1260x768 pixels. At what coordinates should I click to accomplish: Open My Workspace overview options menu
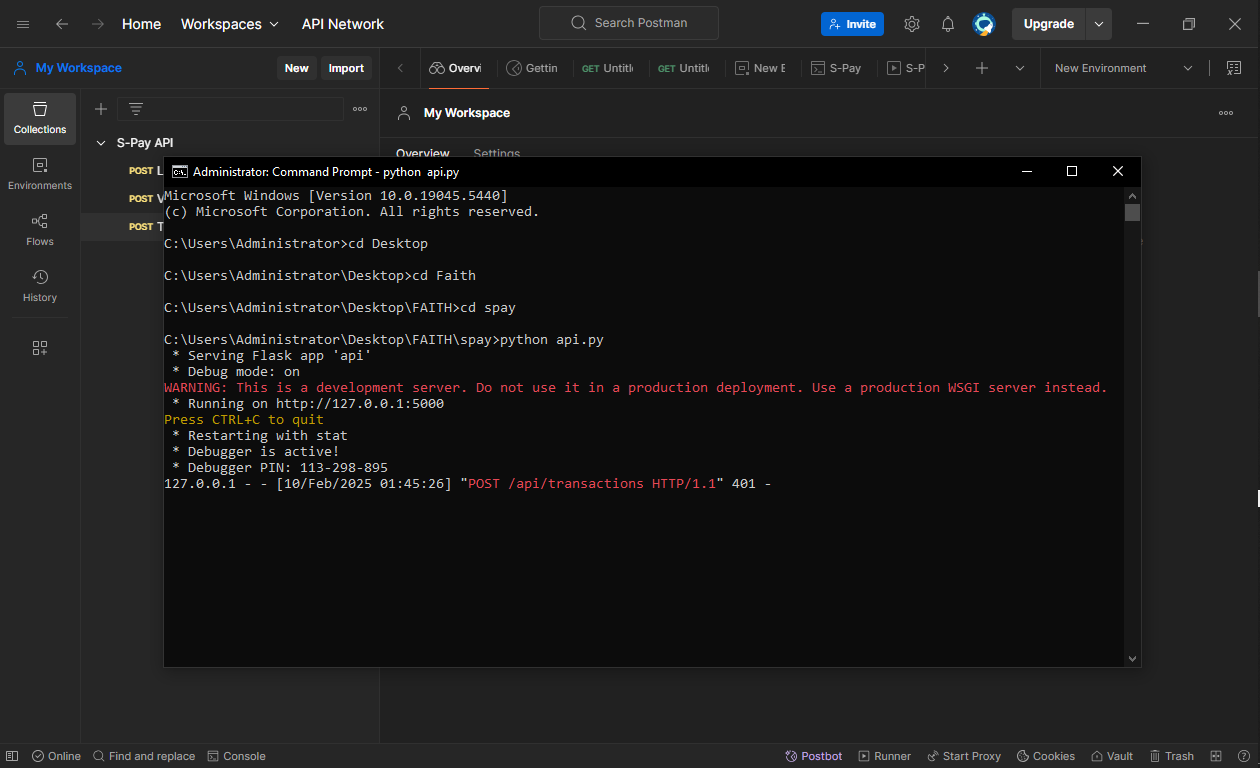(x=1226, y=113)
